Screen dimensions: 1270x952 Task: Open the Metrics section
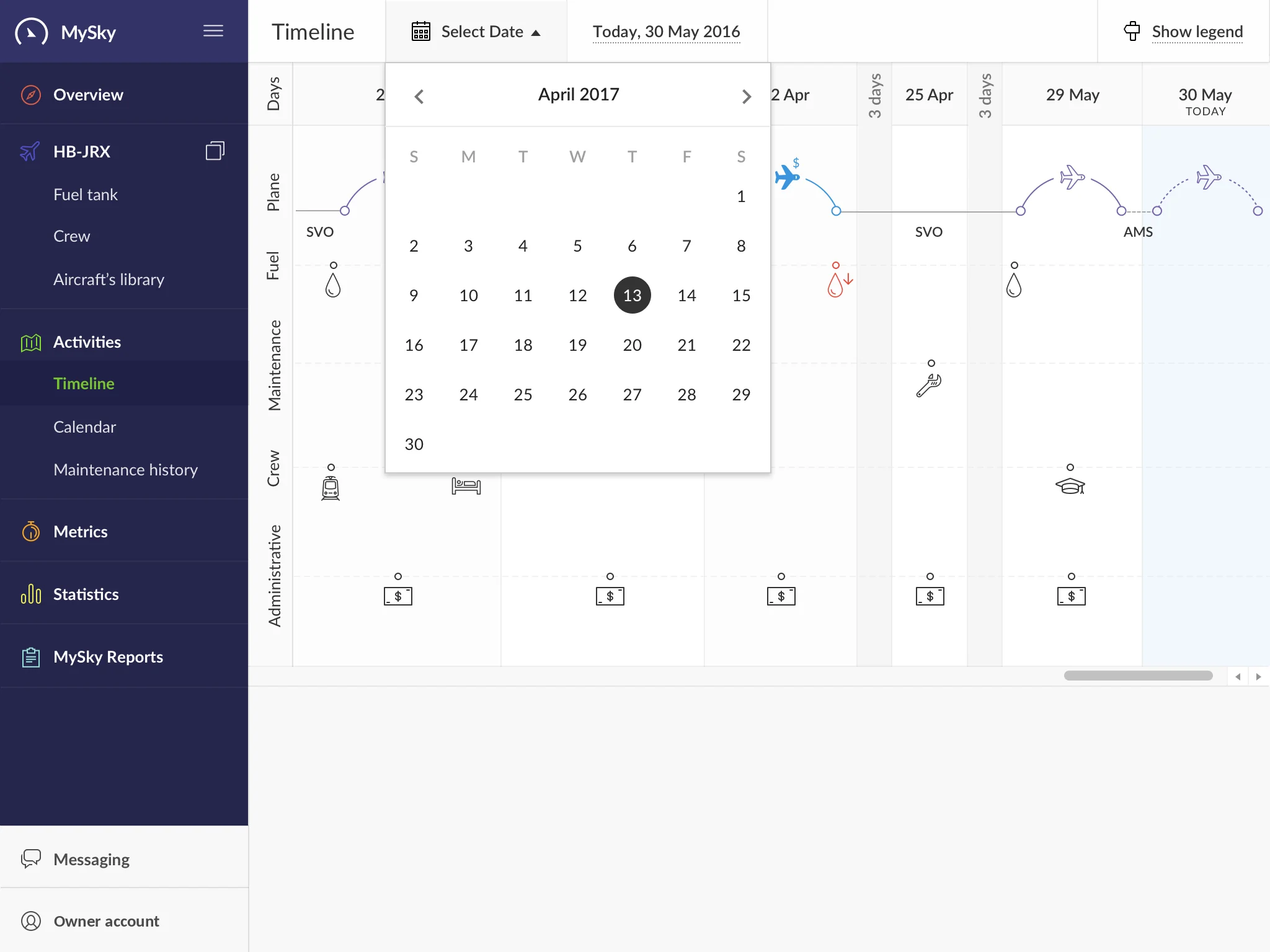point(124,531)
